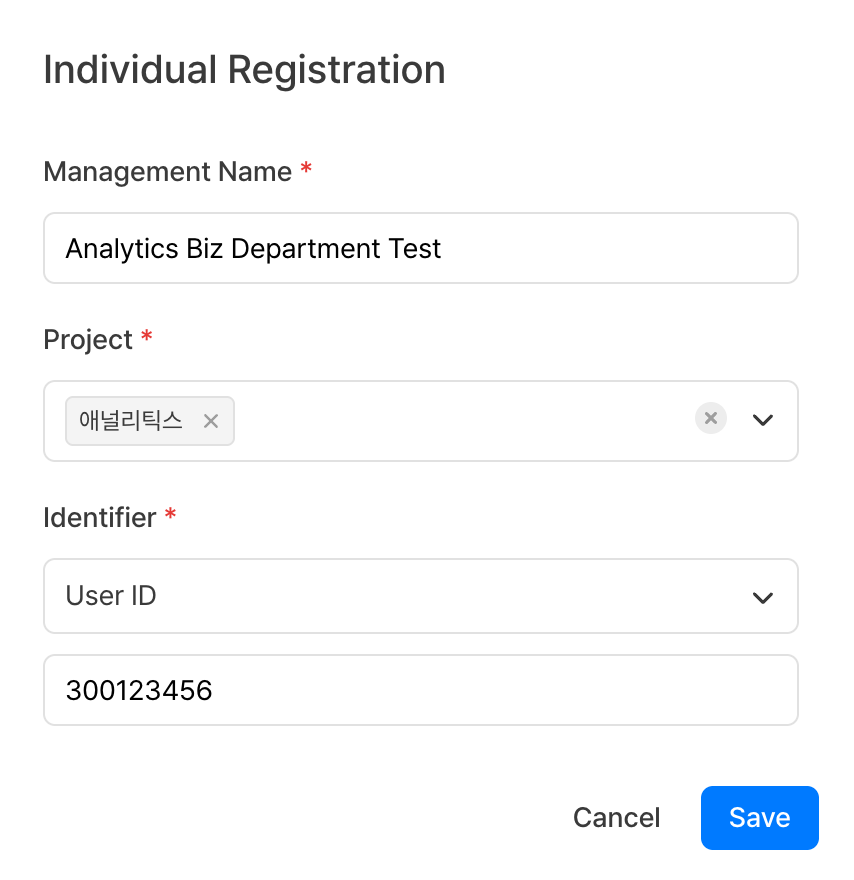
Task: Click the identifier value field 300123456
Action: coord(139,690)
